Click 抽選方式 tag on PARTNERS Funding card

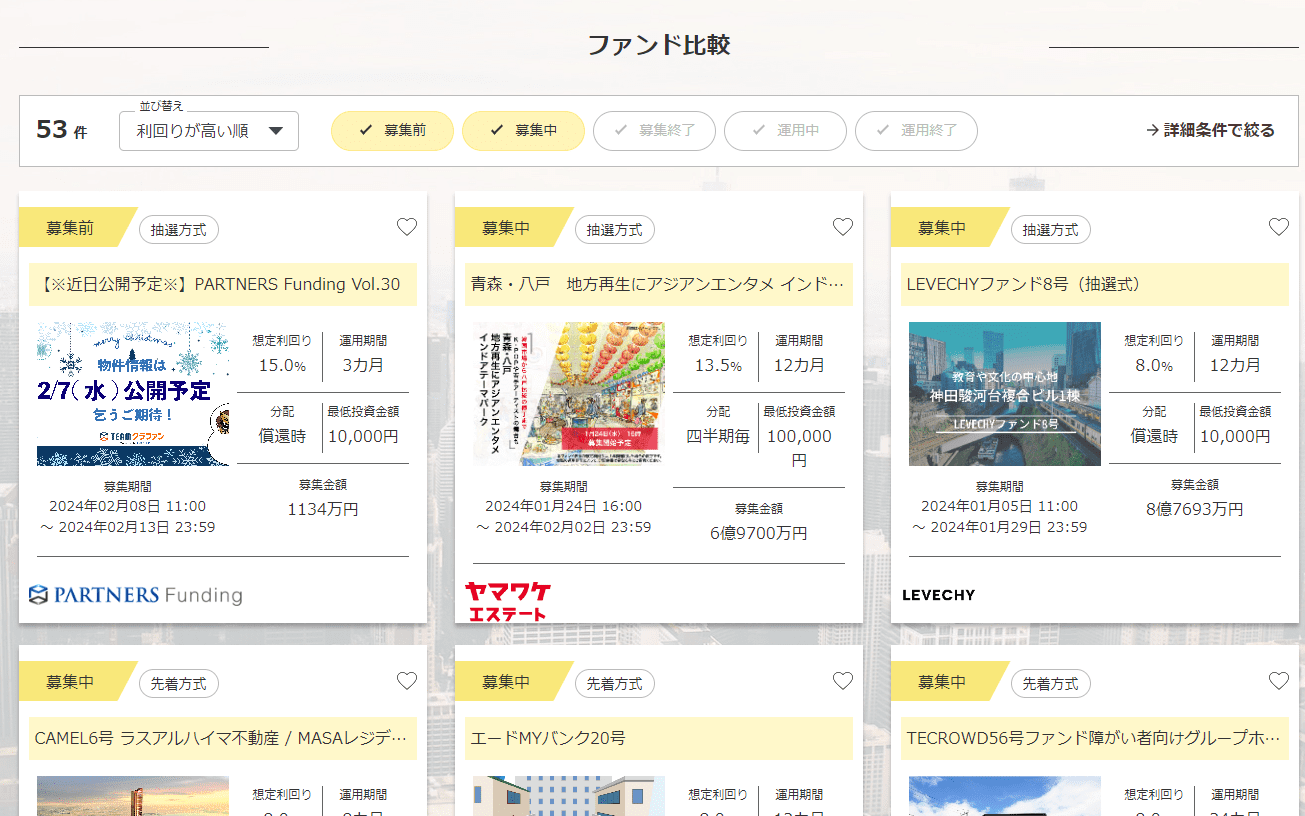tap(179, 229)
